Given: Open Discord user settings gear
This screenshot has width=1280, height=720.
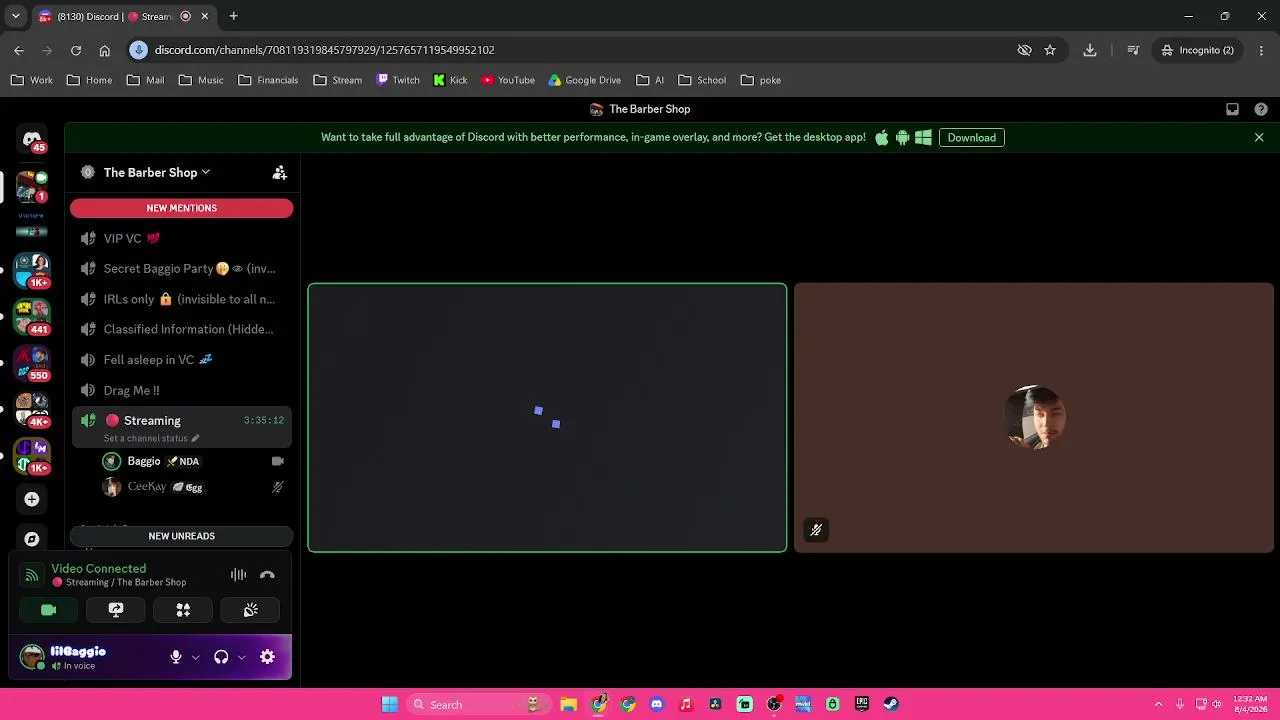Looking at the screenshot, I should 267,657.
